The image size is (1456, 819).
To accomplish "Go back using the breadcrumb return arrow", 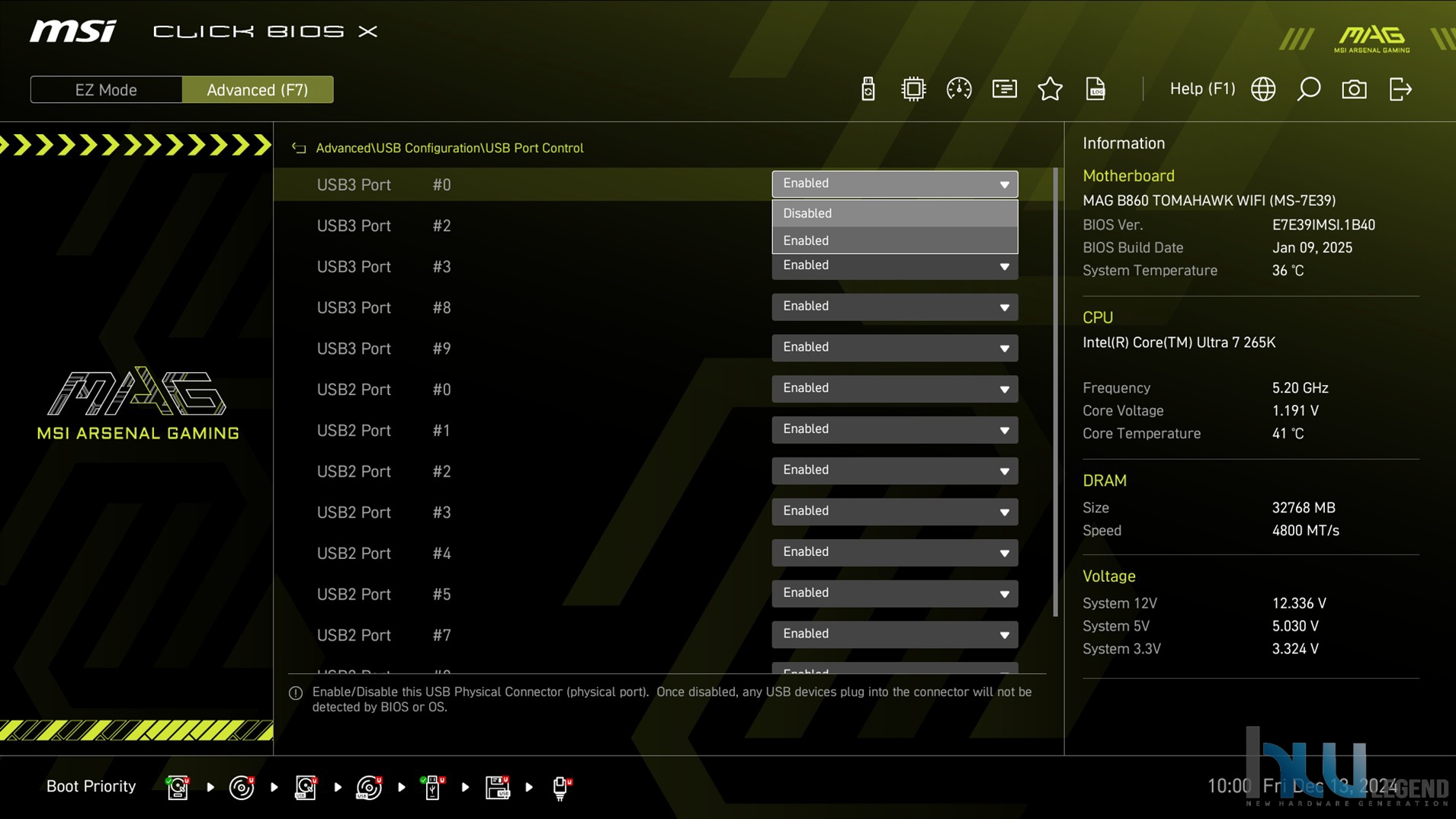I will (299, 148).
